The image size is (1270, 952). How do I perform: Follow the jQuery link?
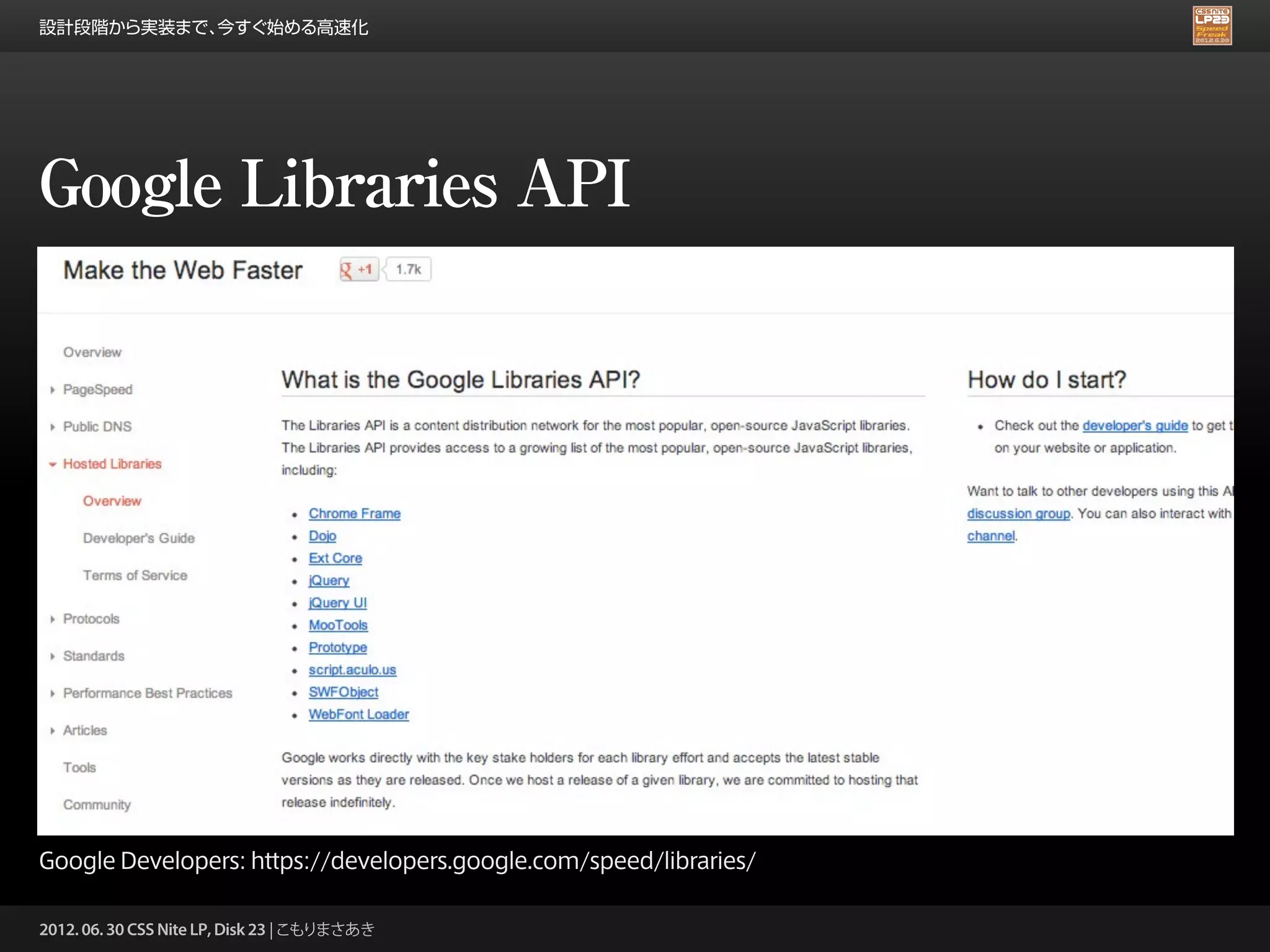pyautogui.click(x=329, y=581)
